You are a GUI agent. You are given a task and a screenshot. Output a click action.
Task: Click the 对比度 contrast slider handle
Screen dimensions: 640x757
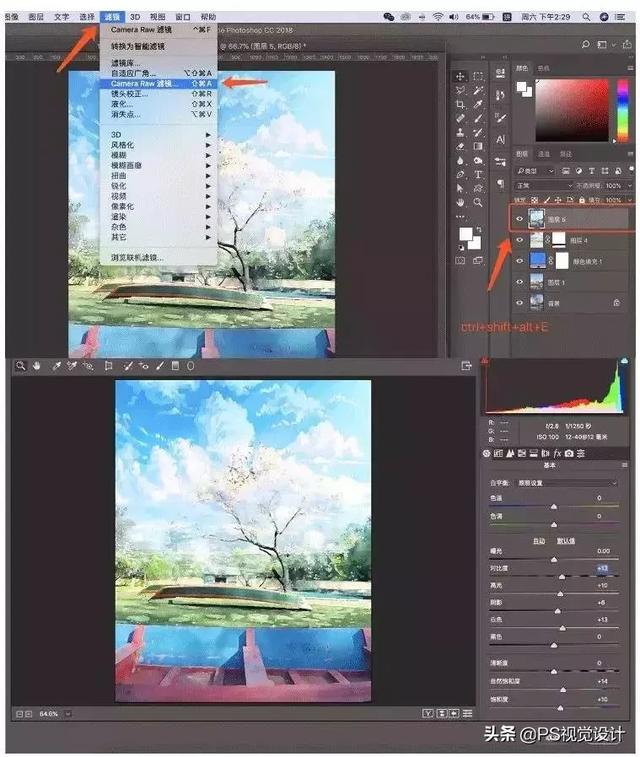[x=562, y=576]
